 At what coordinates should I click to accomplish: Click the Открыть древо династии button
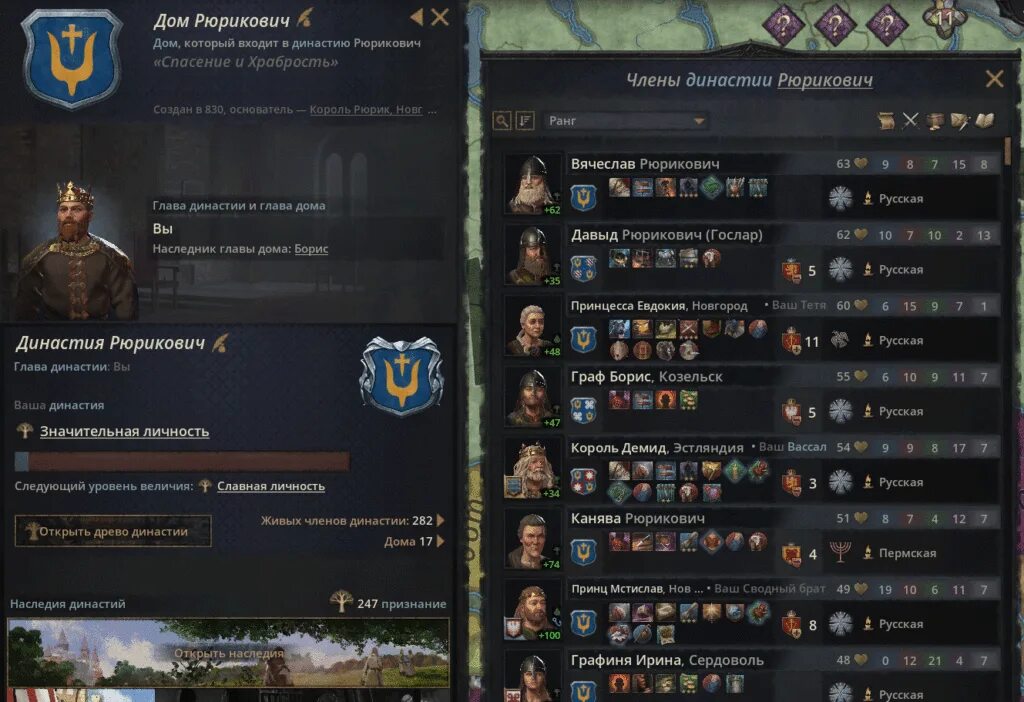113,531
